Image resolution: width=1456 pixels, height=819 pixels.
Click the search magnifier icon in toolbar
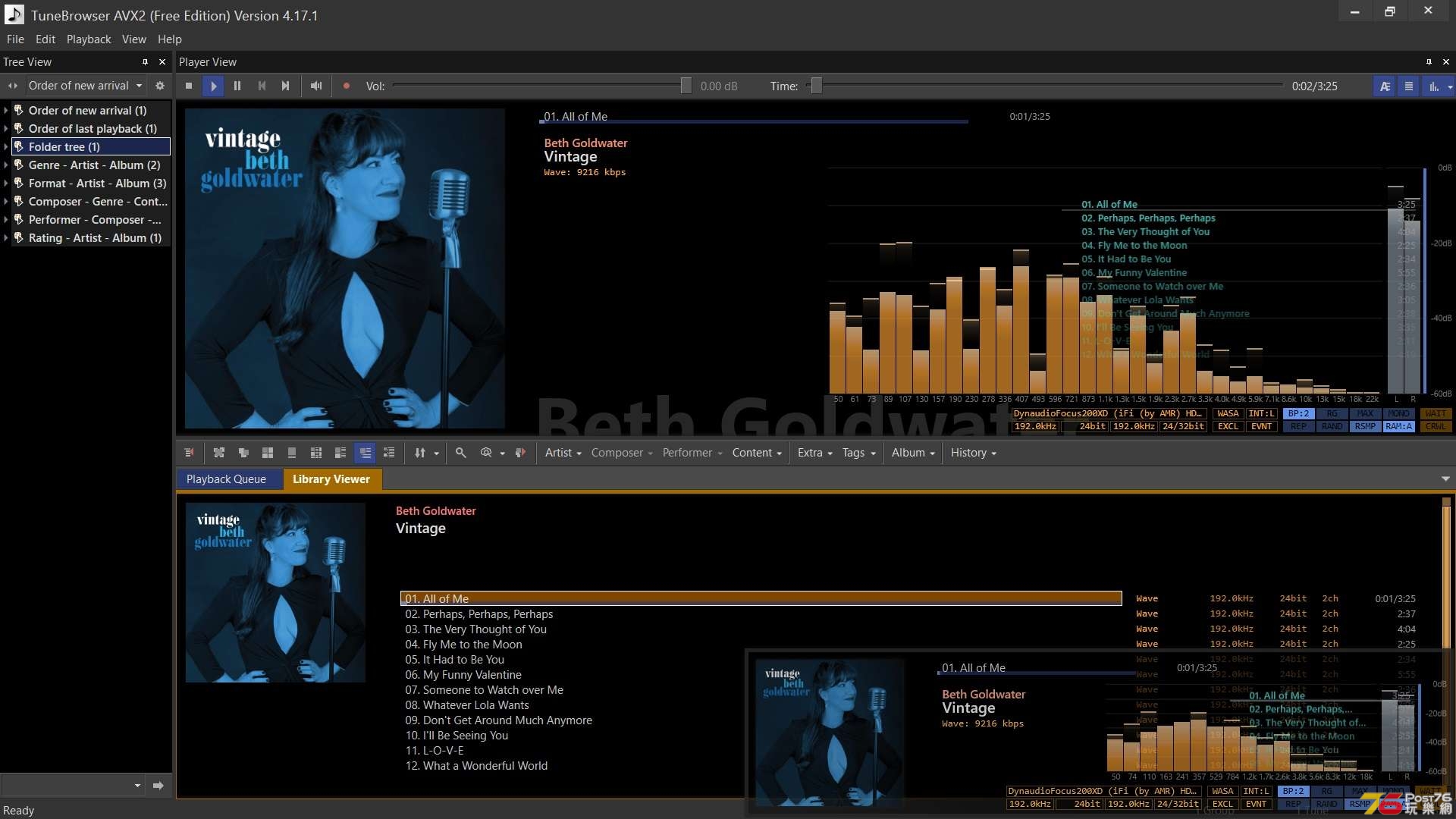(461, 453)
